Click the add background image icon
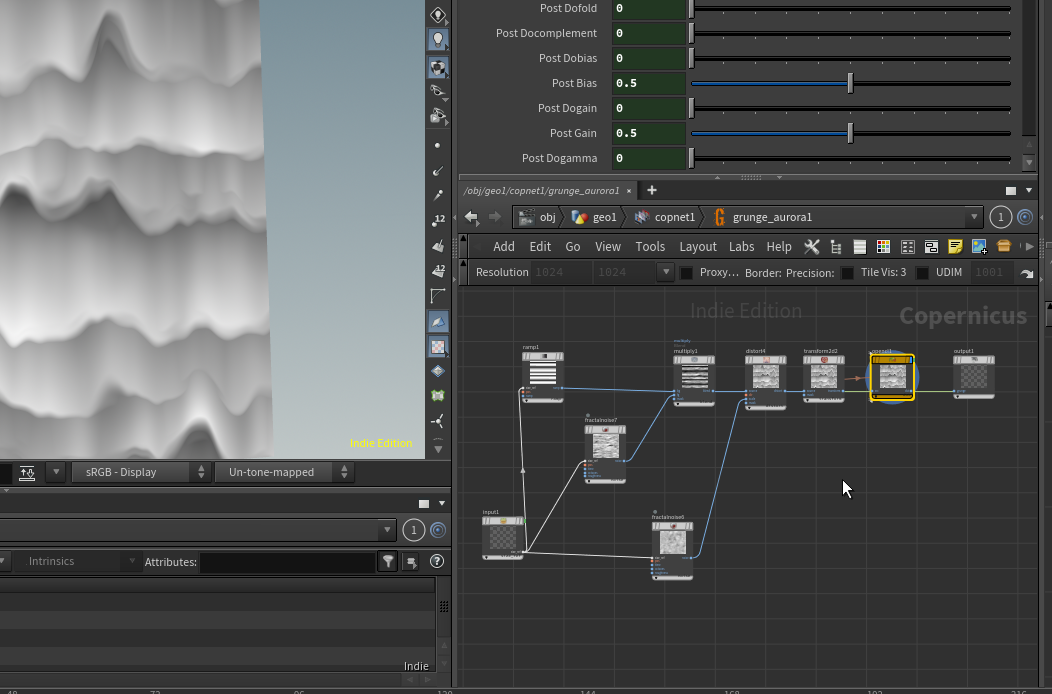1052x694 pixels. click(x=979, y=247)
